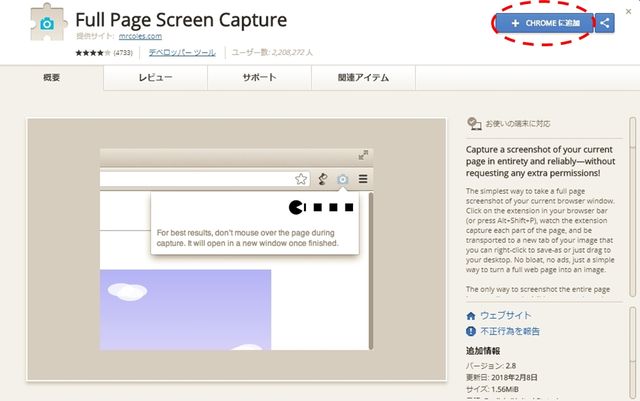The image size is (640, 401).
Task: Click the サイズ: 1.56MiB text
Action: (x=492, y=389)
